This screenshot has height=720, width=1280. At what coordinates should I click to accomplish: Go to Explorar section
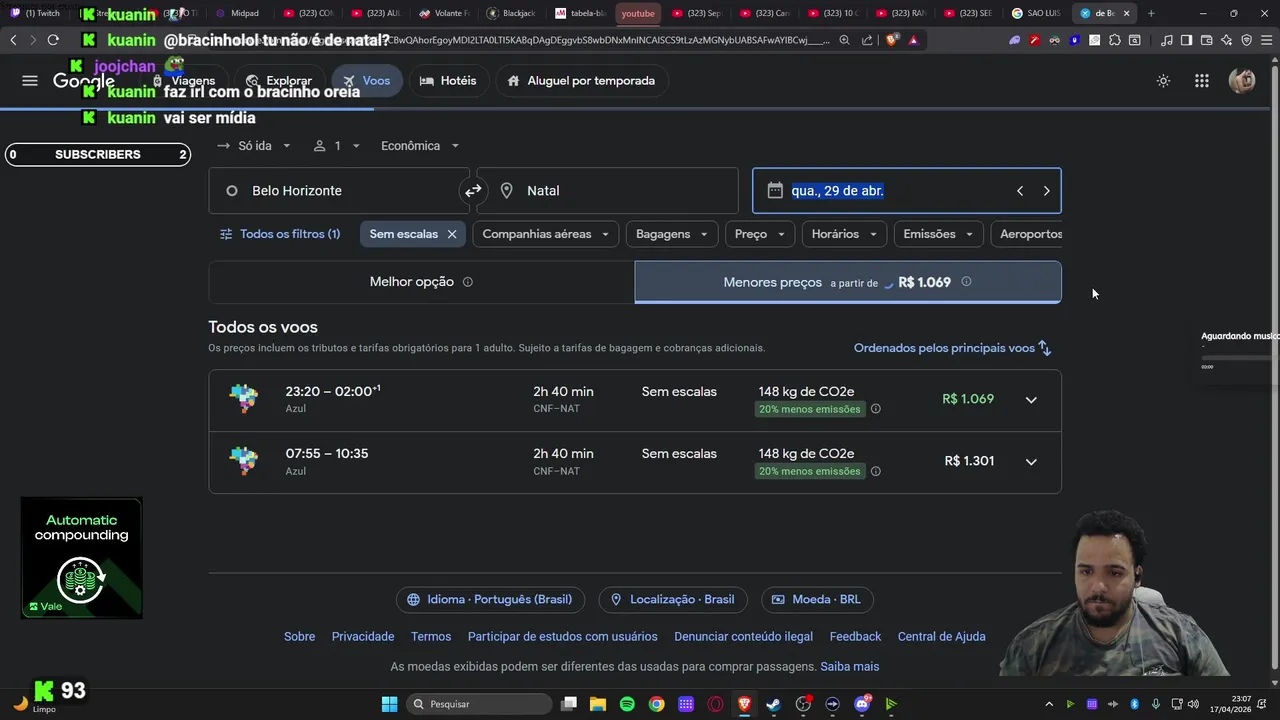[x=279, y=81]
